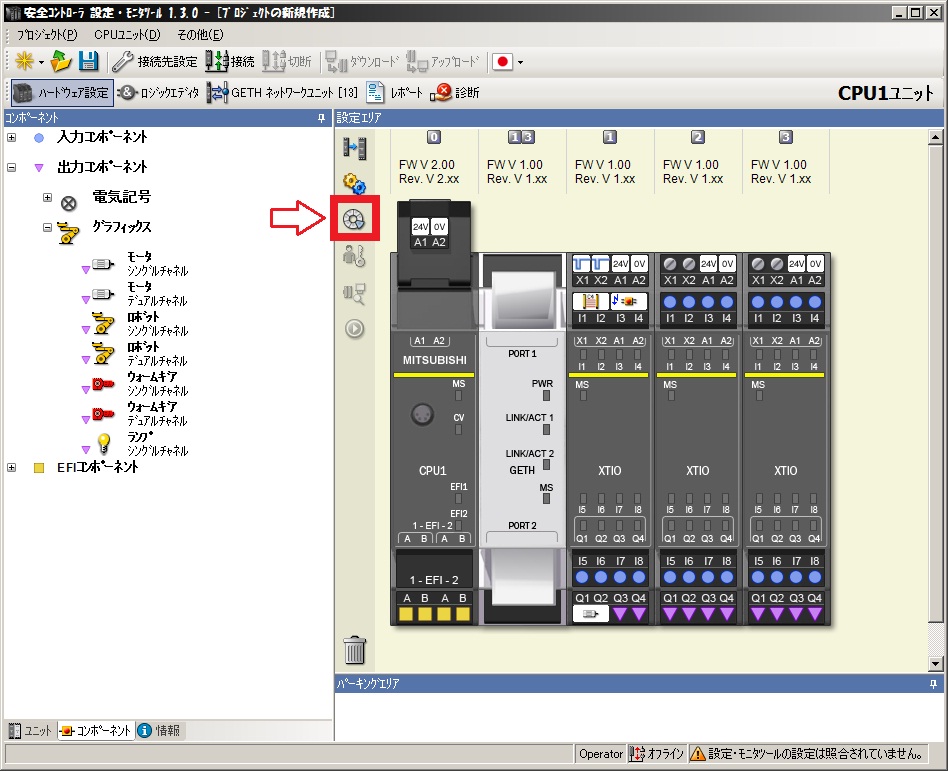The image size is (948, 771).
Task: Click the top icon in settings sidebar
Action: 354,148
